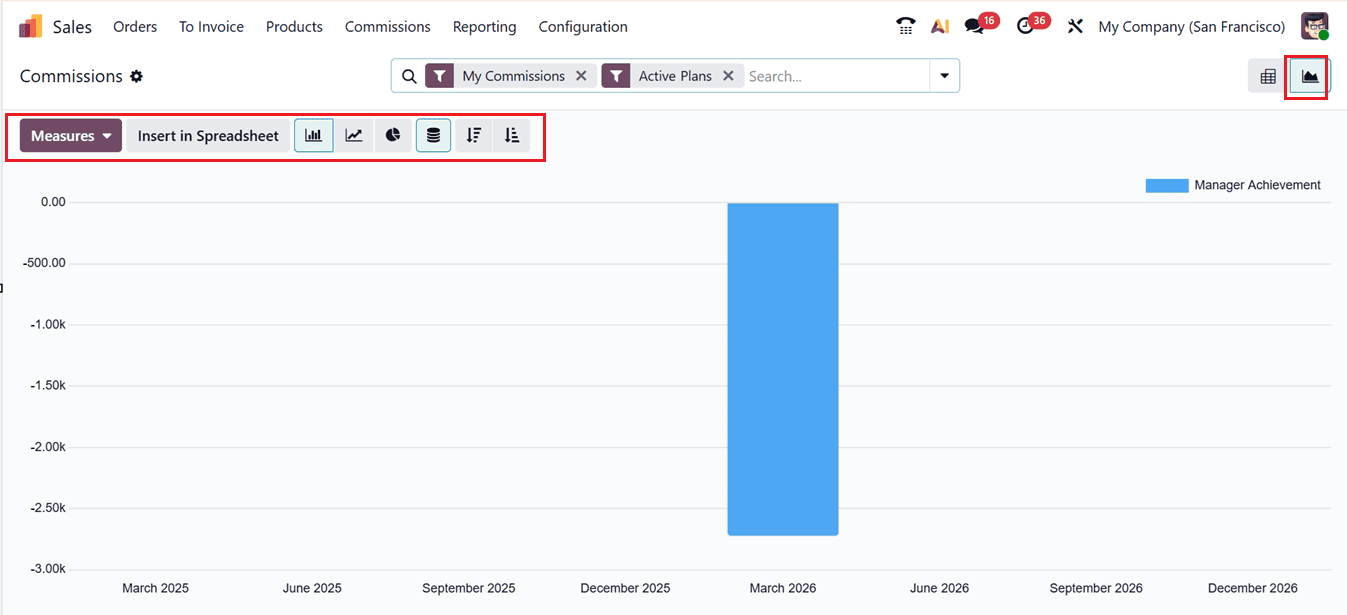The width and height of the screenshot is (1347, 615).
Task: Check the 16 unread conversation messages
Action: [x=973, y=26]
